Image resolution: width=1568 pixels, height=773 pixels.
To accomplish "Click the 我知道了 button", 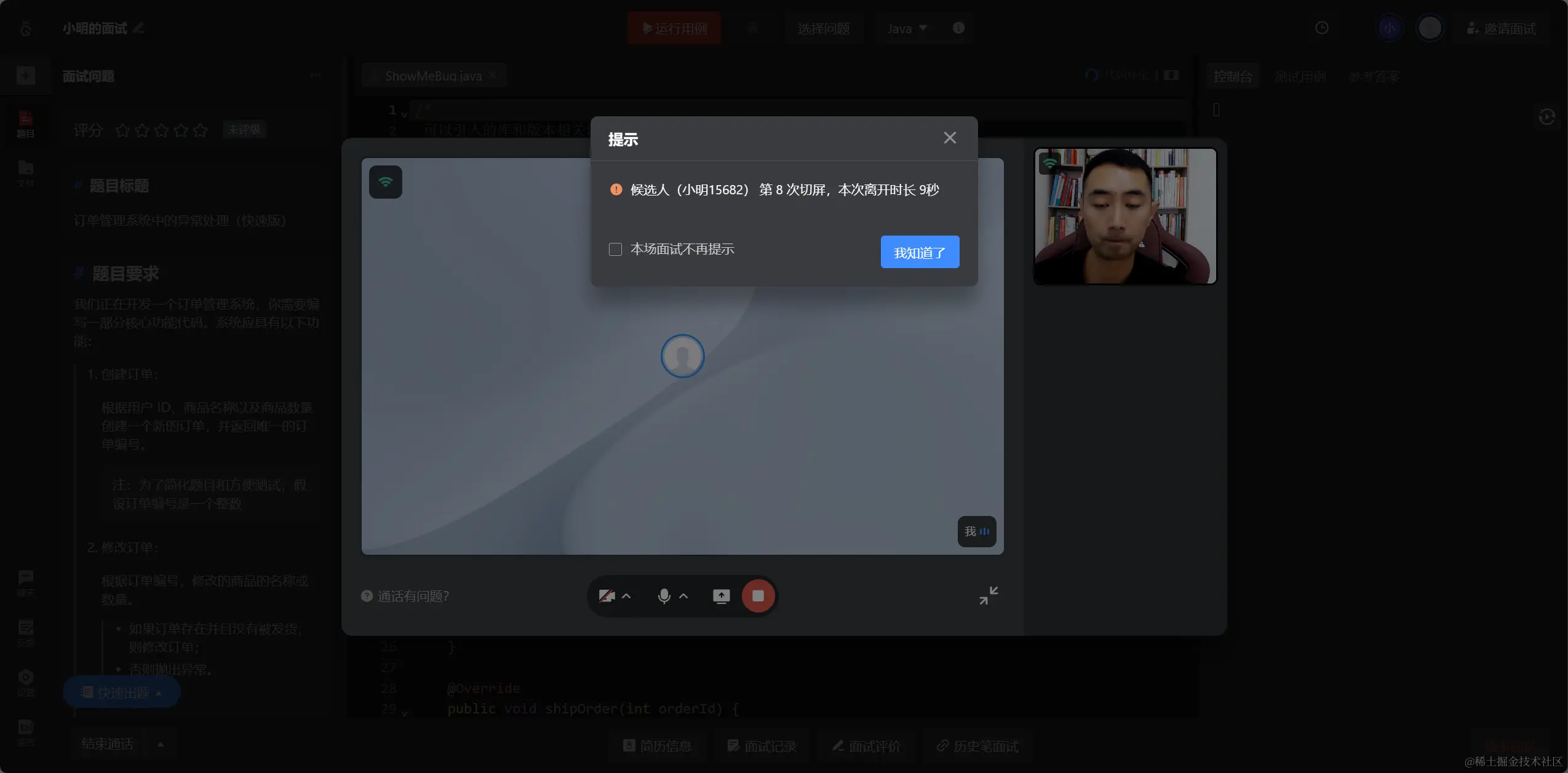I will tap(920, 252).
